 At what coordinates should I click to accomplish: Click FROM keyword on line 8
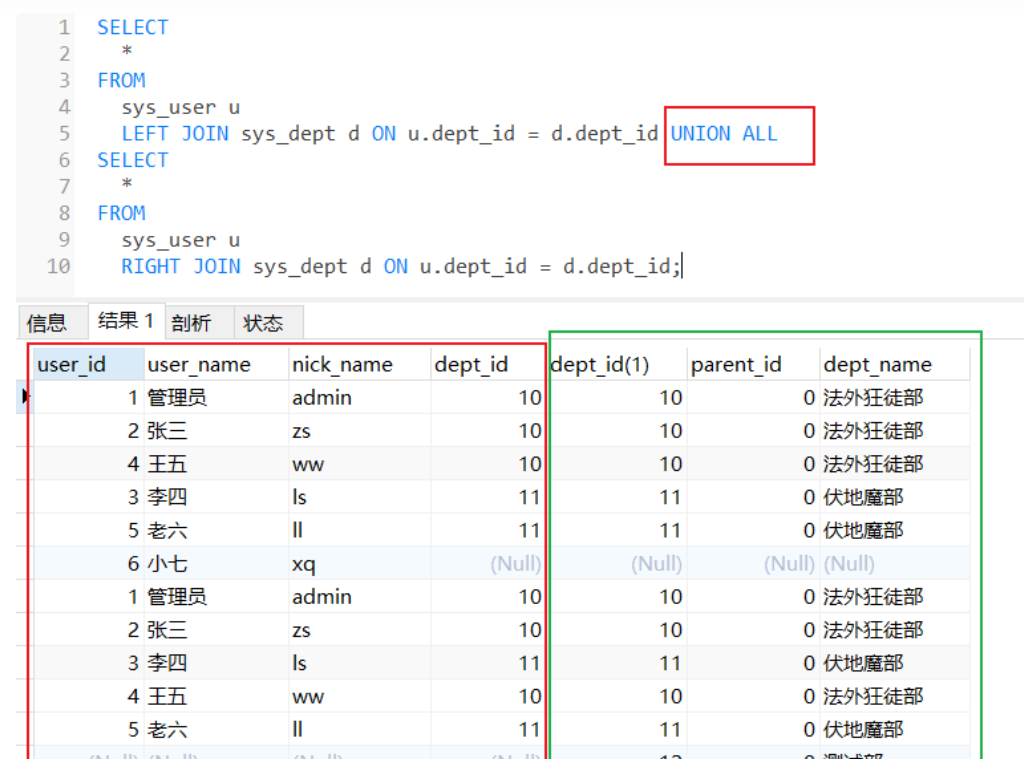pos(121,214)
